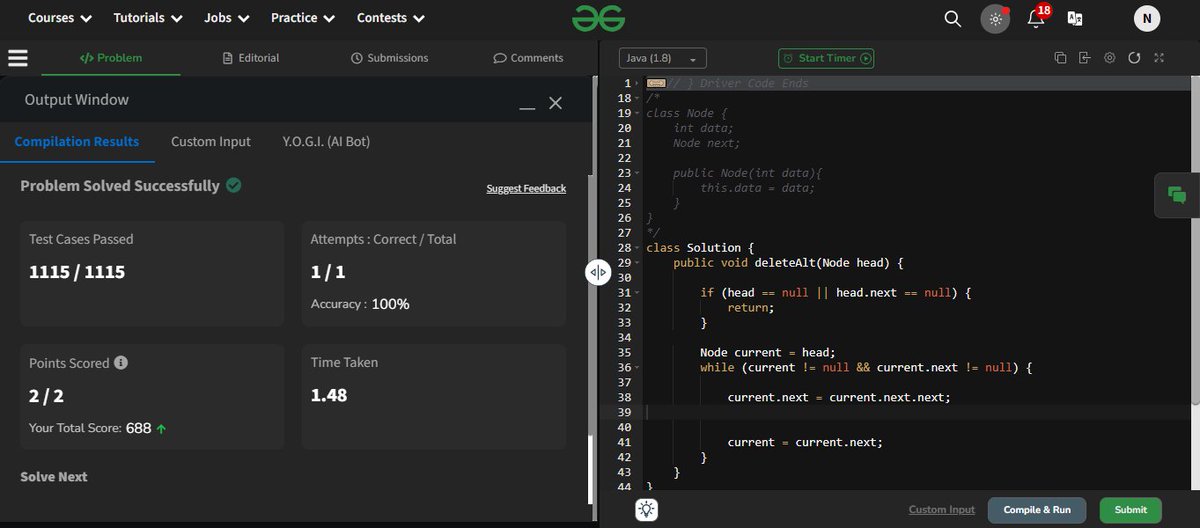Expand the Tutorials dropdown
1200x528 pixels.
(148, 18)
